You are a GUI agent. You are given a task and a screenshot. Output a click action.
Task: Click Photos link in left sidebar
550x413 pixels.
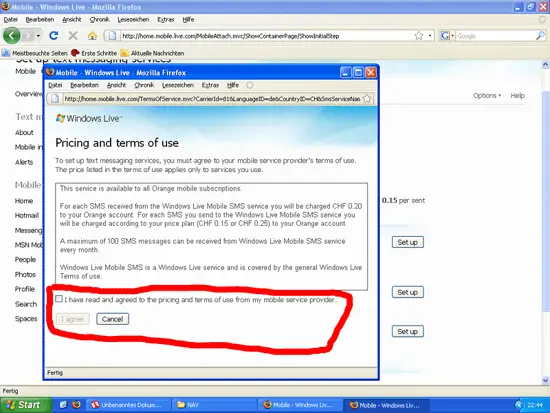click(x=25, y=274)
